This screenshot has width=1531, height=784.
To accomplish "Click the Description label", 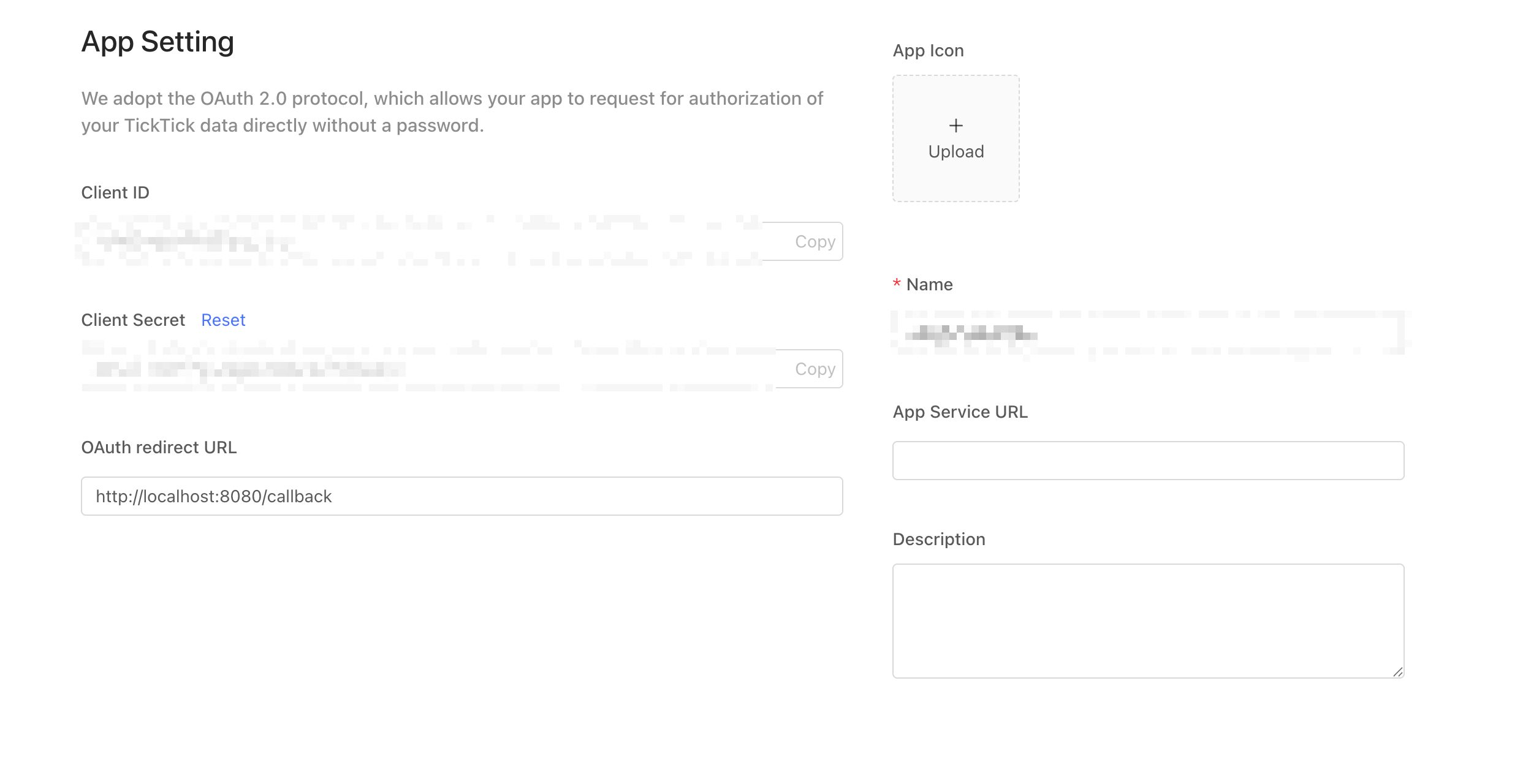I will point(938,539).
